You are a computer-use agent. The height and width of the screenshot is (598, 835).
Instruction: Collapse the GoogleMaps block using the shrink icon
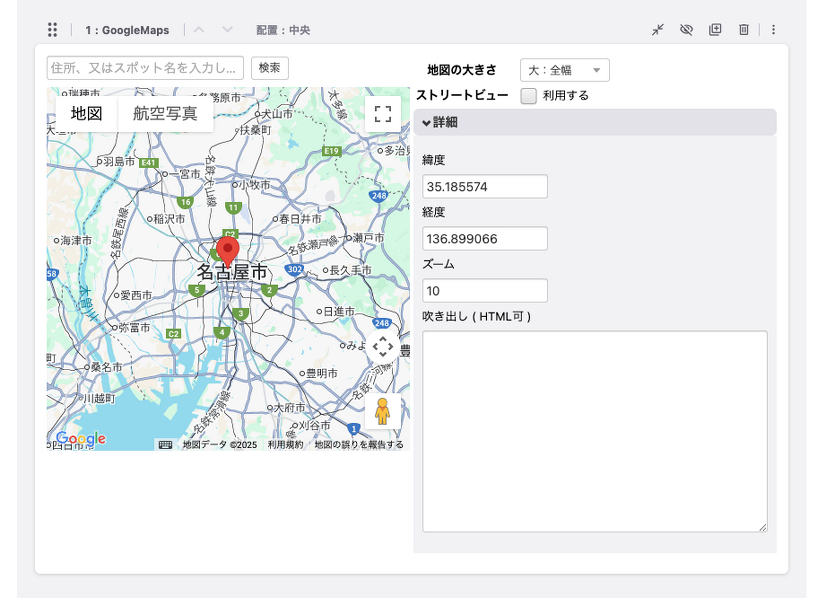coord(657,30)
